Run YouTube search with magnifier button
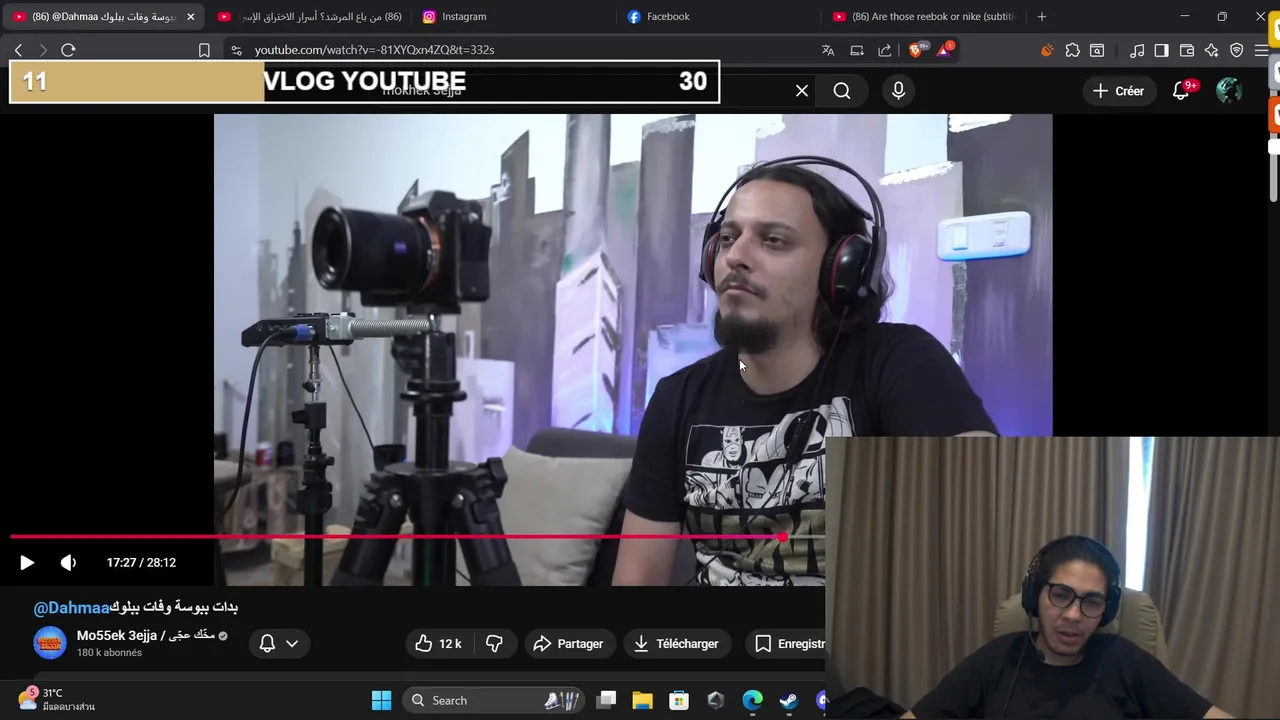Screen dimensions: 1280x720 [842, 91]
